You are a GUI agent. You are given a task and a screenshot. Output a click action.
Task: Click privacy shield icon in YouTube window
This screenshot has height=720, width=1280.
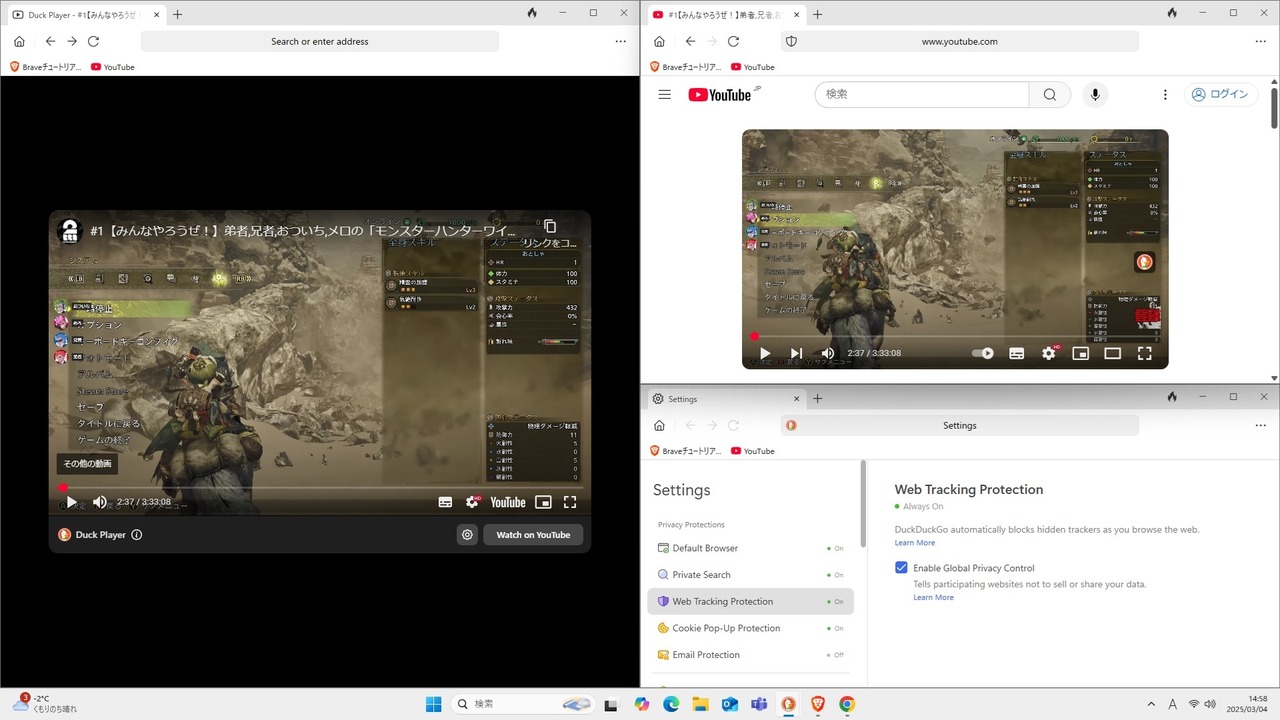pyautogui.click(x=791, y=41)
